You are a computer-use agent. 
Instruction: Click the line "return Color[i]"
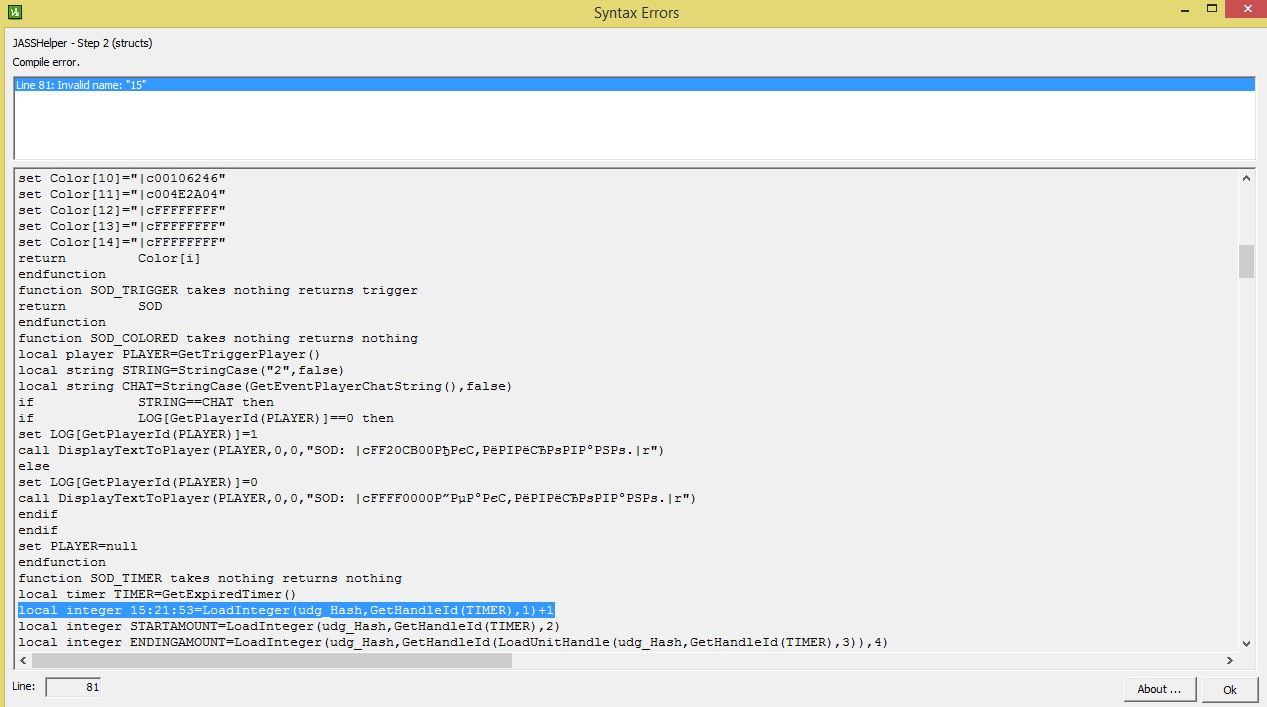pos(110,258)
